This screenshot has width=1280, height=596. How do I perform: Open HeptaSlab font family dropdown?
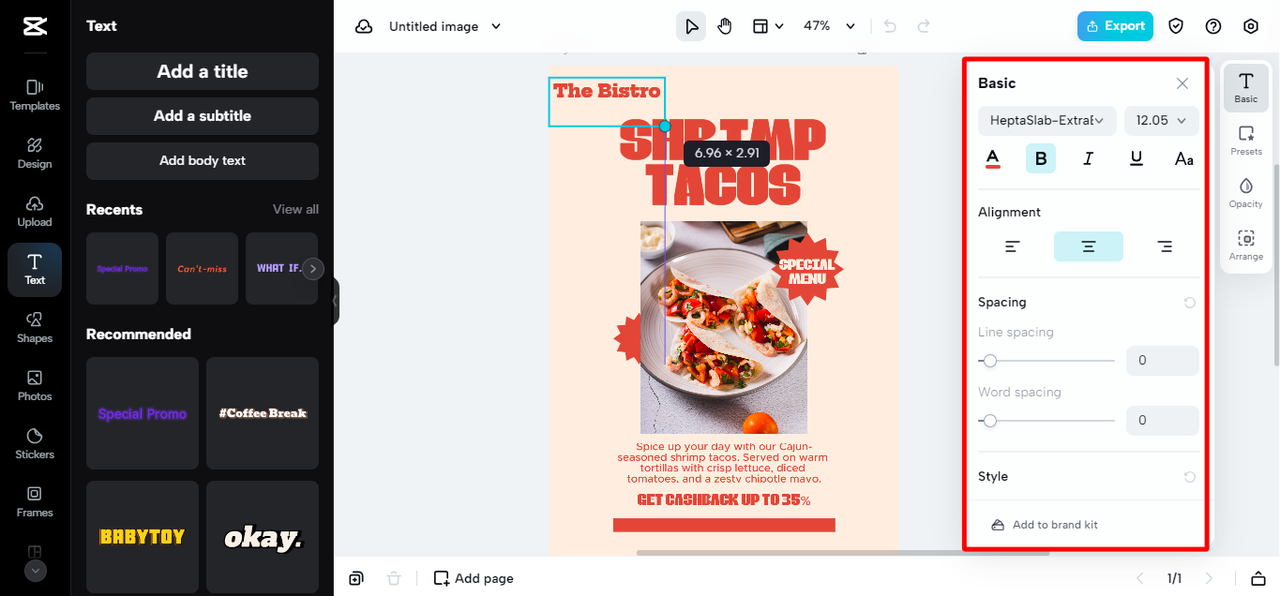pos(1047,120)
